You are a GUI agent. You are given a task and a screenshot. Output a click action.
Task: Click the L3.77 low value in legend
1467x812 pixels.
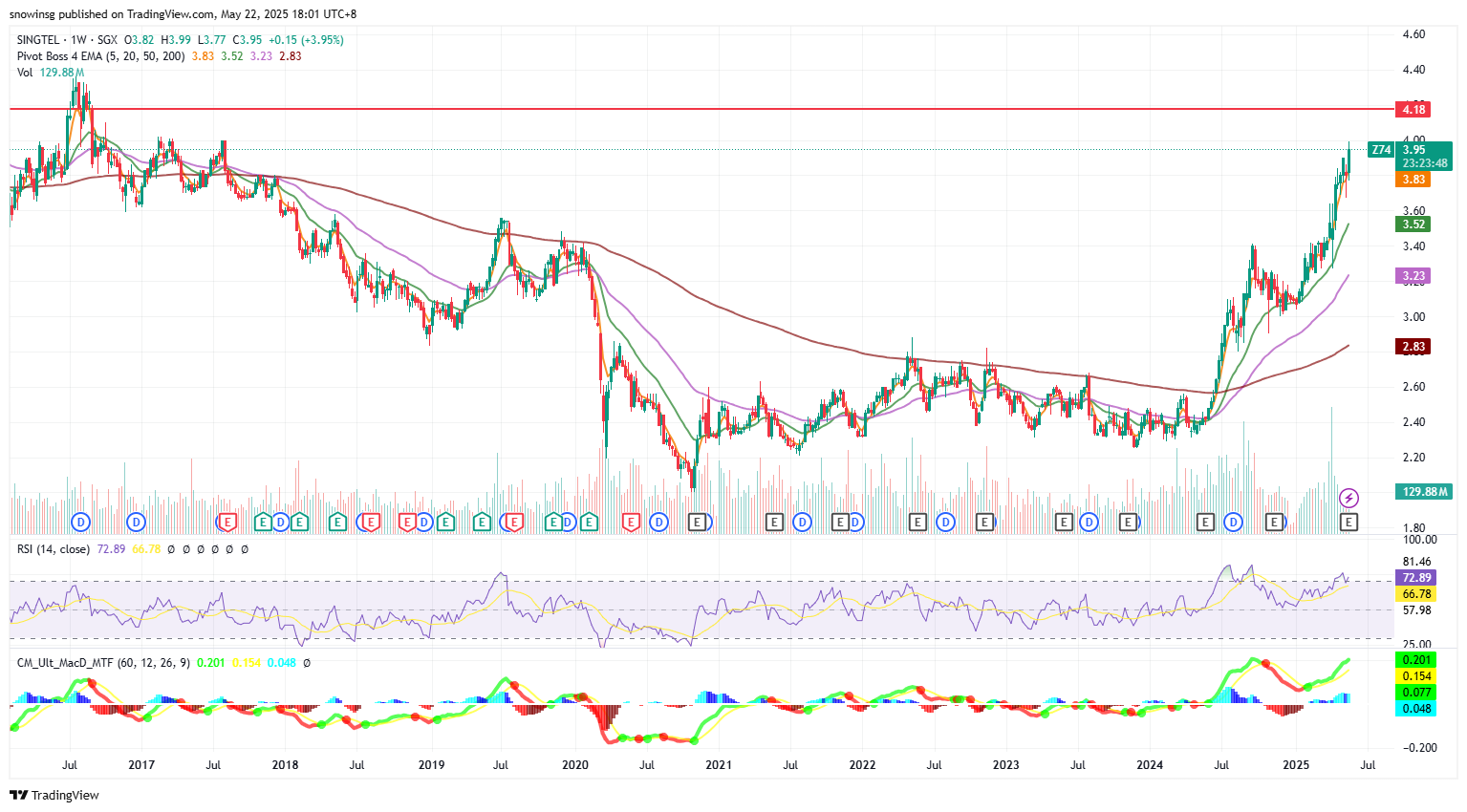(212, 40)
